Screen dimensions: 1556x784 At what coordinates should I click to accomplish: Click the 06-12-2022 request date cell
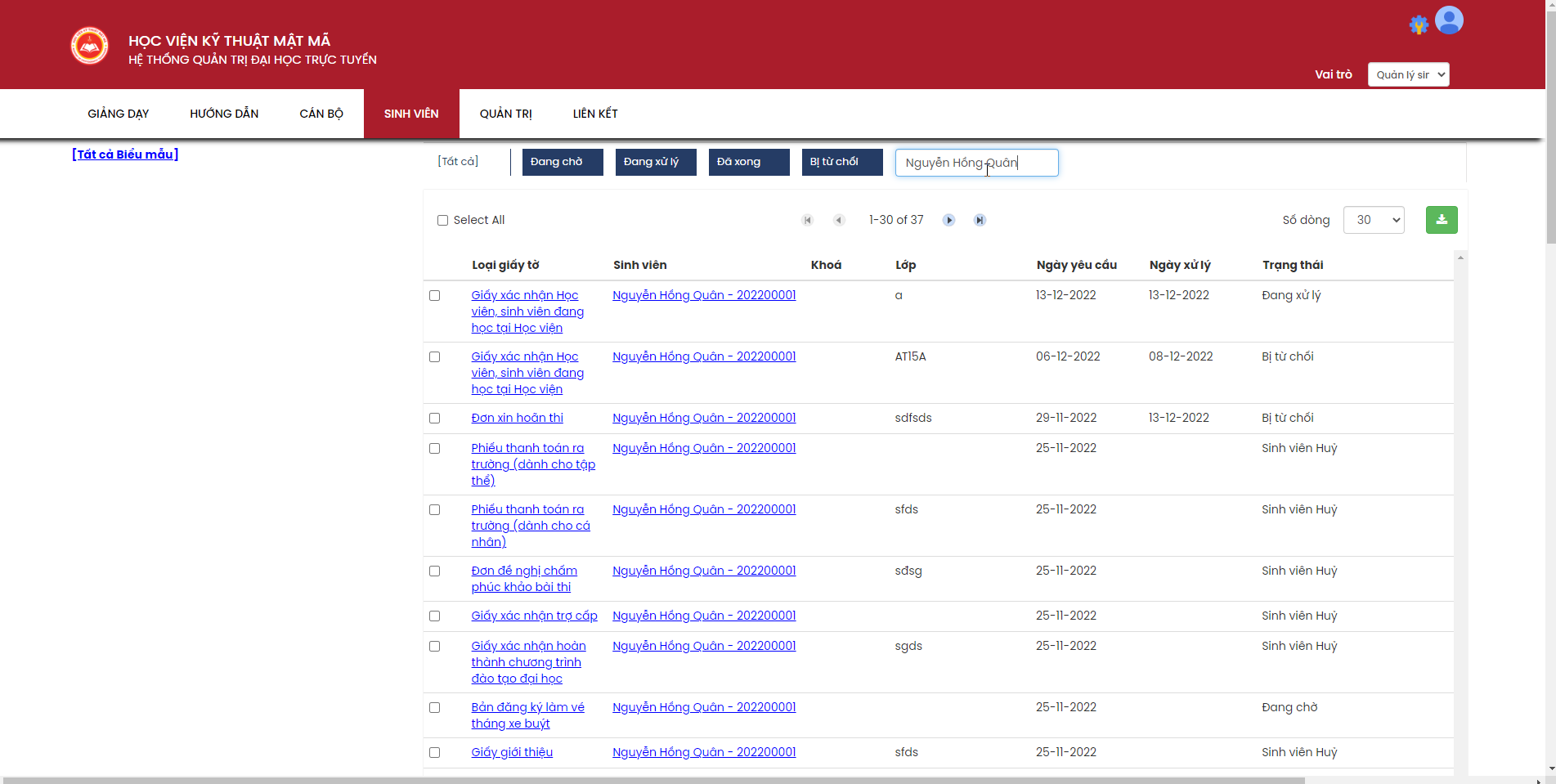click(x=1068, y=356)
